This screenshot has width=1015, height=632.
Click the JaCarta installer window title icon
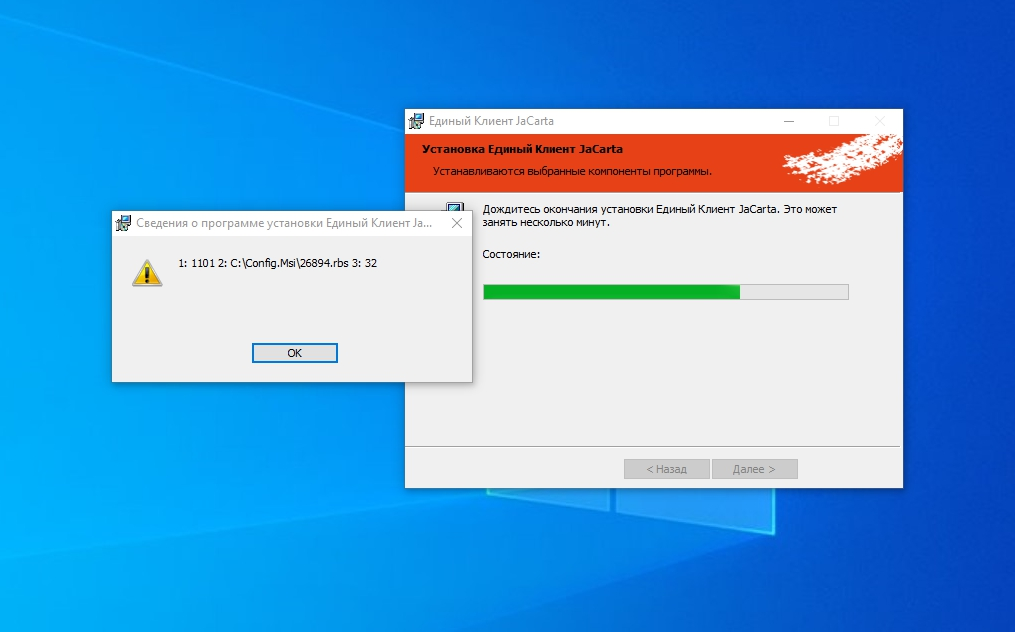tap(417, 121)
